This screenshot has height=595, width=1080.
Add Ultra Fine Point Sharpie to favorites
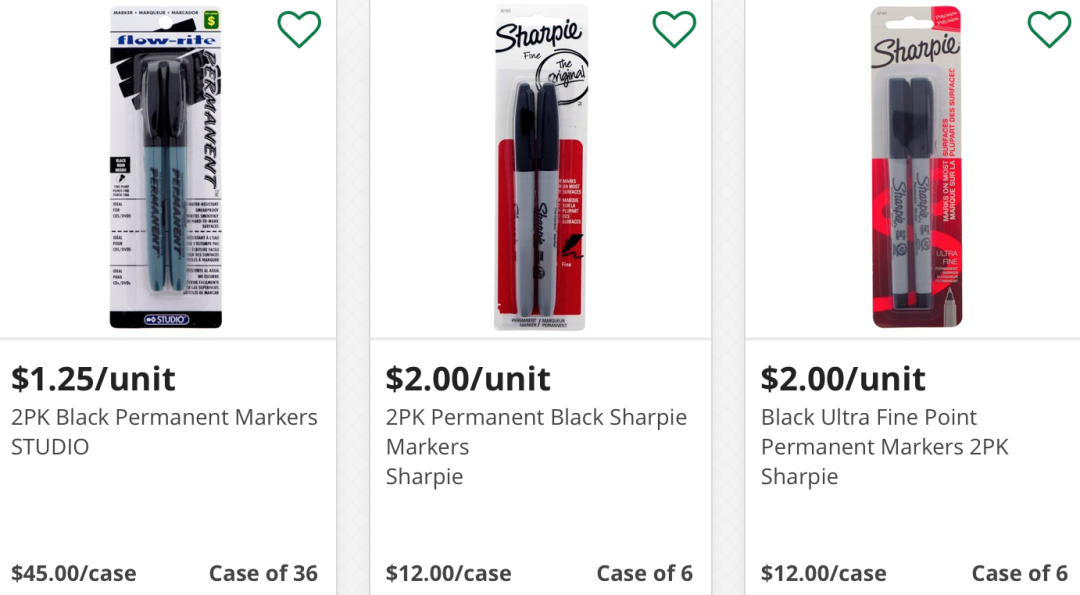coord(1049,29)
